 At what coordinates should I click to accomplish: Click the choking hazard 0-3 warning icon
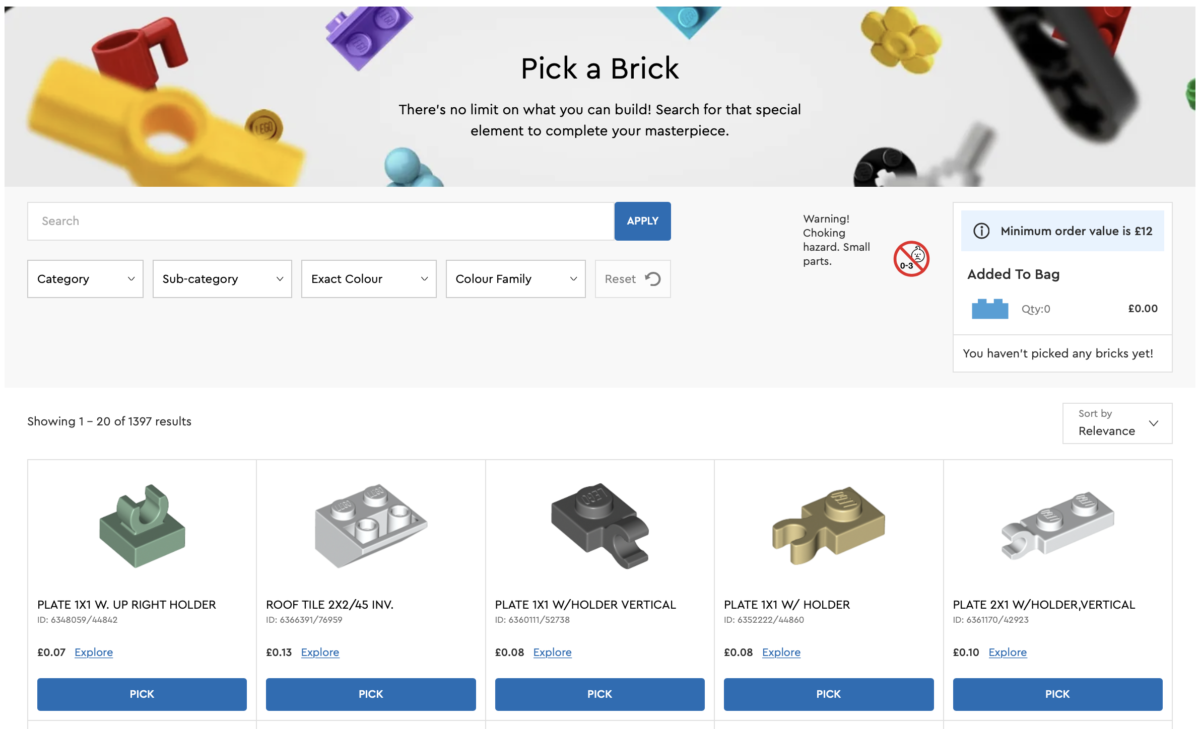point(910,258)
